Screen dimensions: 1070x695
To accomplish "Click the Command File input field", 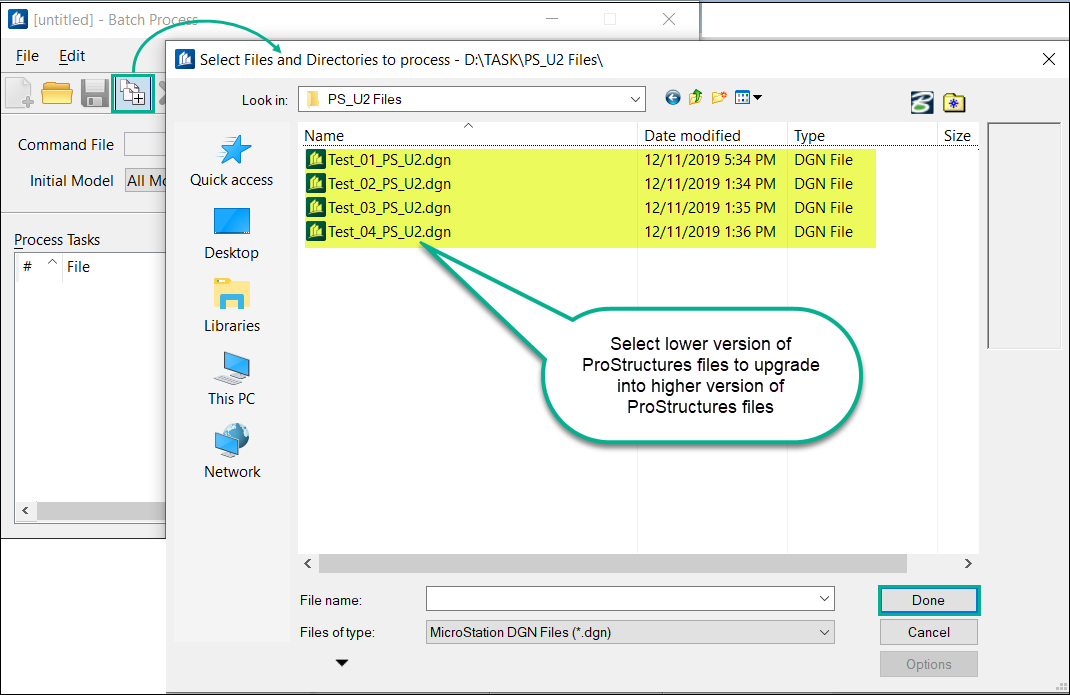I will click(x=145, y=145).
